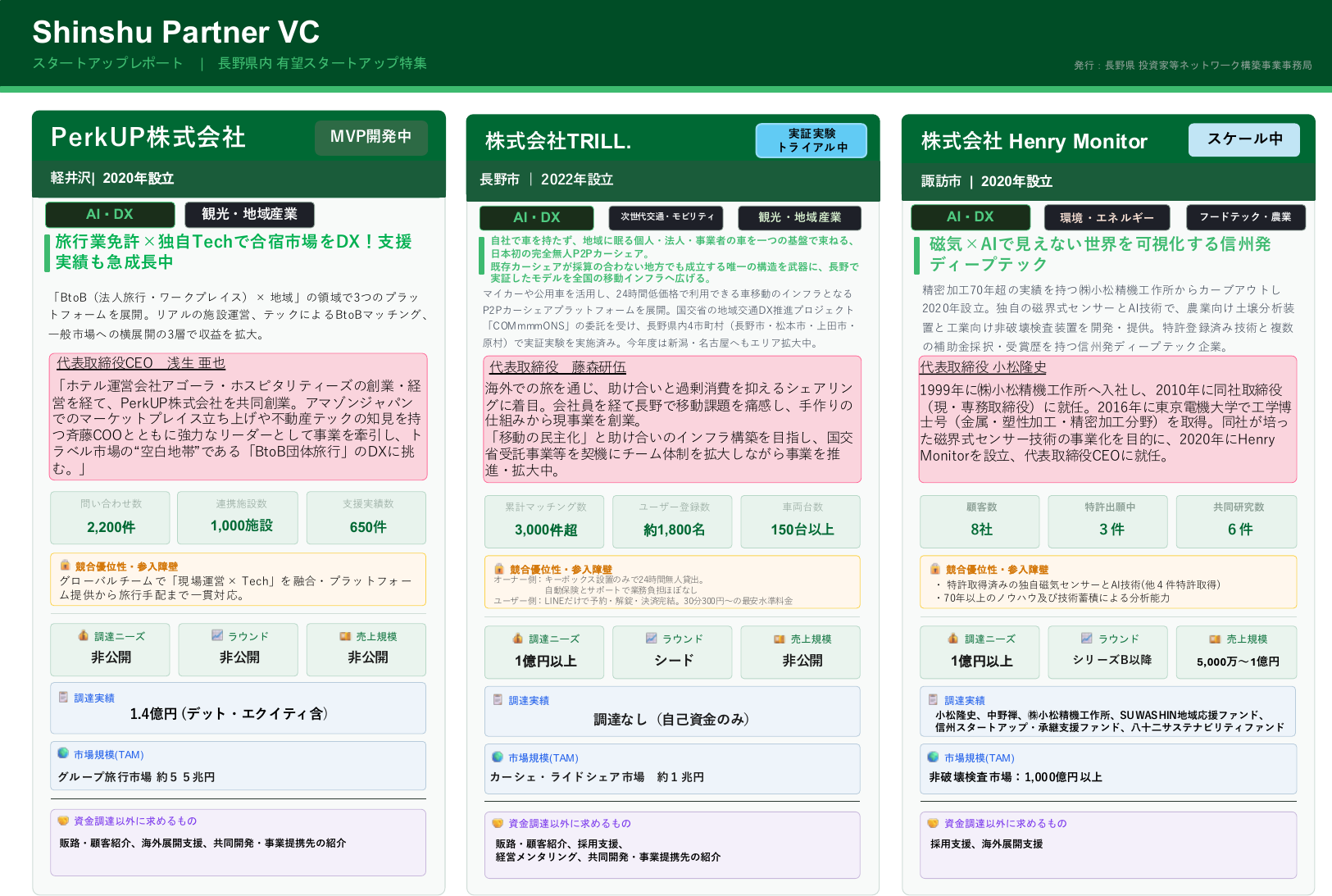This screenshot has height=896, width=1332.
Task: Select the 観光・地域産業 tag on PerkUP card
Action: (x=250, y=214)
